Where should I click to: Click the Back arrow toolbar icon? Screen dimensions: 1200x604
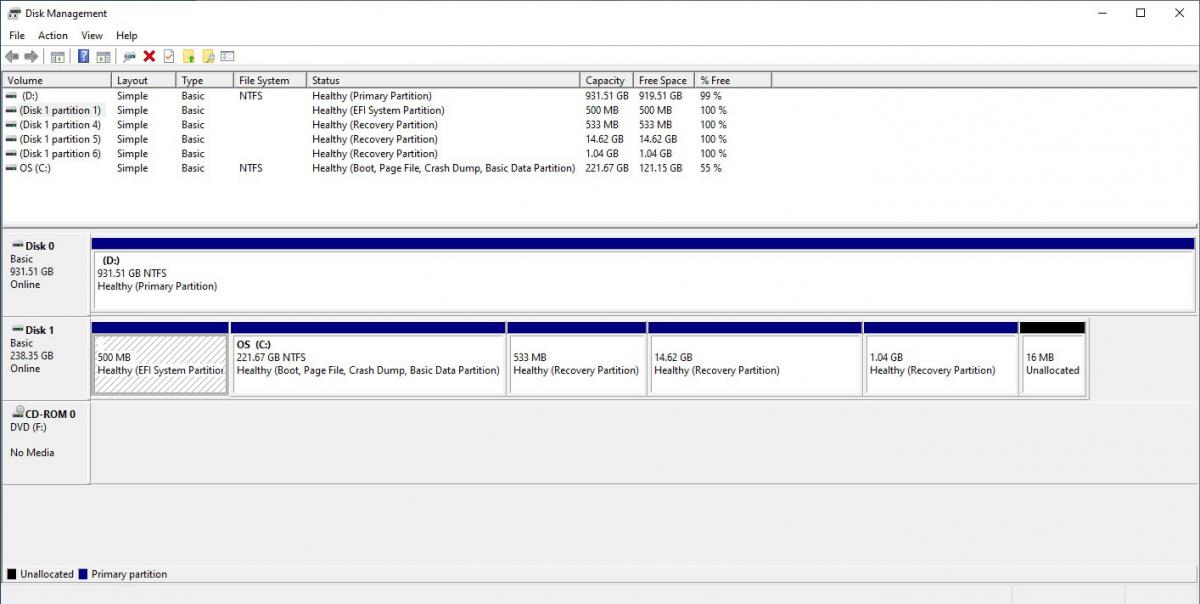tap(12, 57)
